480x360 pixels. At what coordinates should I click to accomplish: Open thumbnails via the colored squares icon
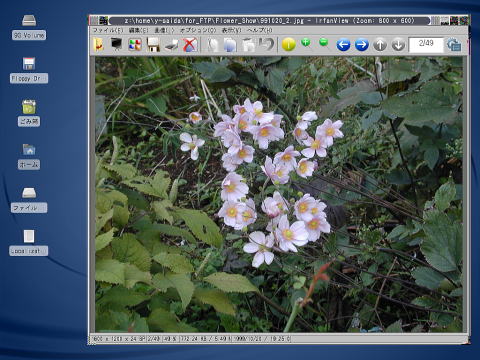tap(135, 45)
